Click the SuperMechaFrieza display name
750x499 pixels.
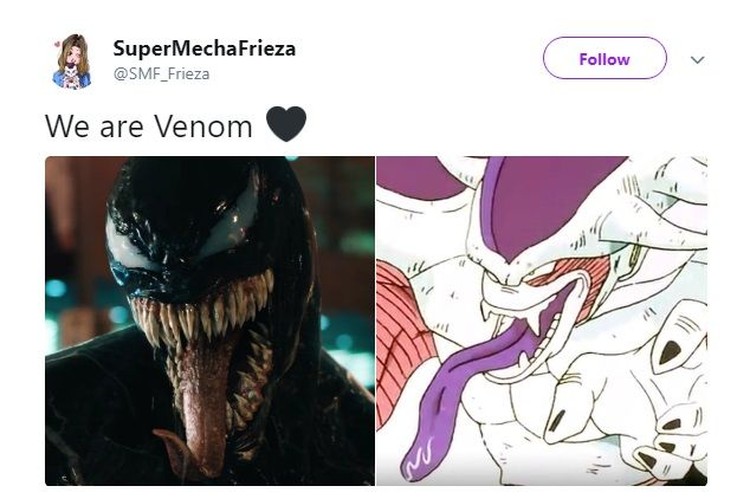pyautogui.click(x=204, y=48)
